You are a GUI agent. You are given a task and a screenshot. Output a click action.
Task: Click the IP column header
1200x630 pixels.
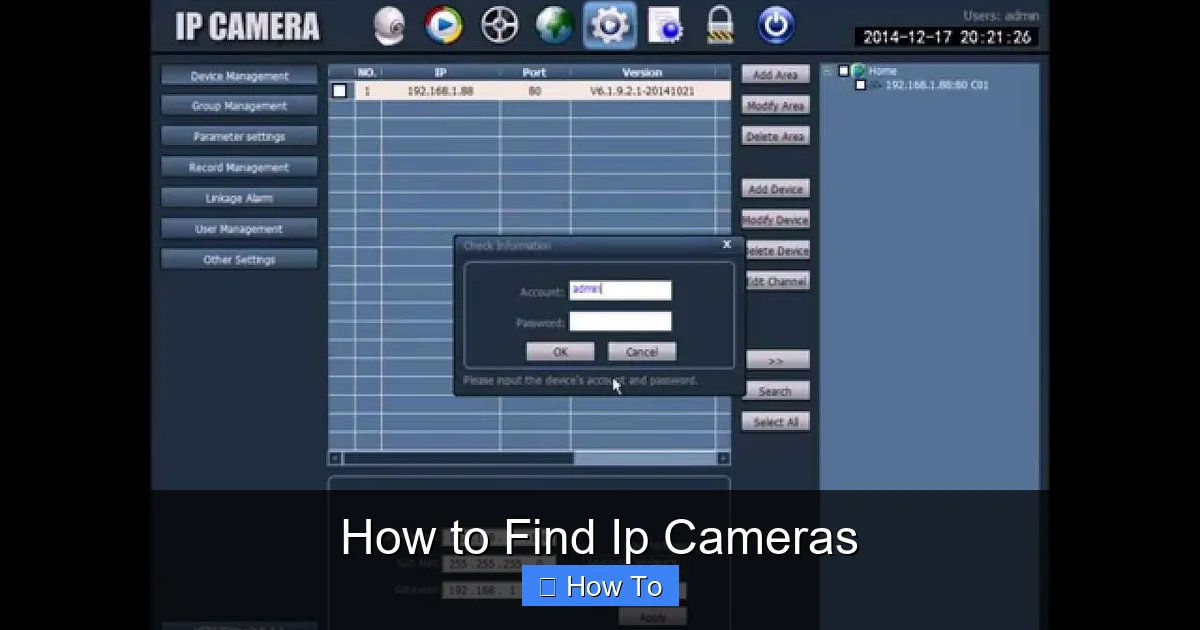pos(440,73)
